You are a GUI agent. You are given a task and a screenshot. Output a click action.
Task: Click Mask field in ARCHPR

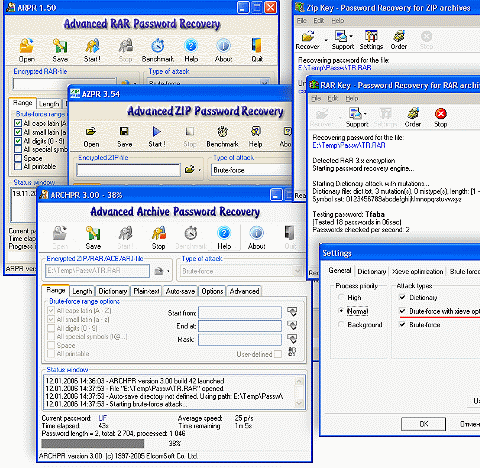(240, 339)
